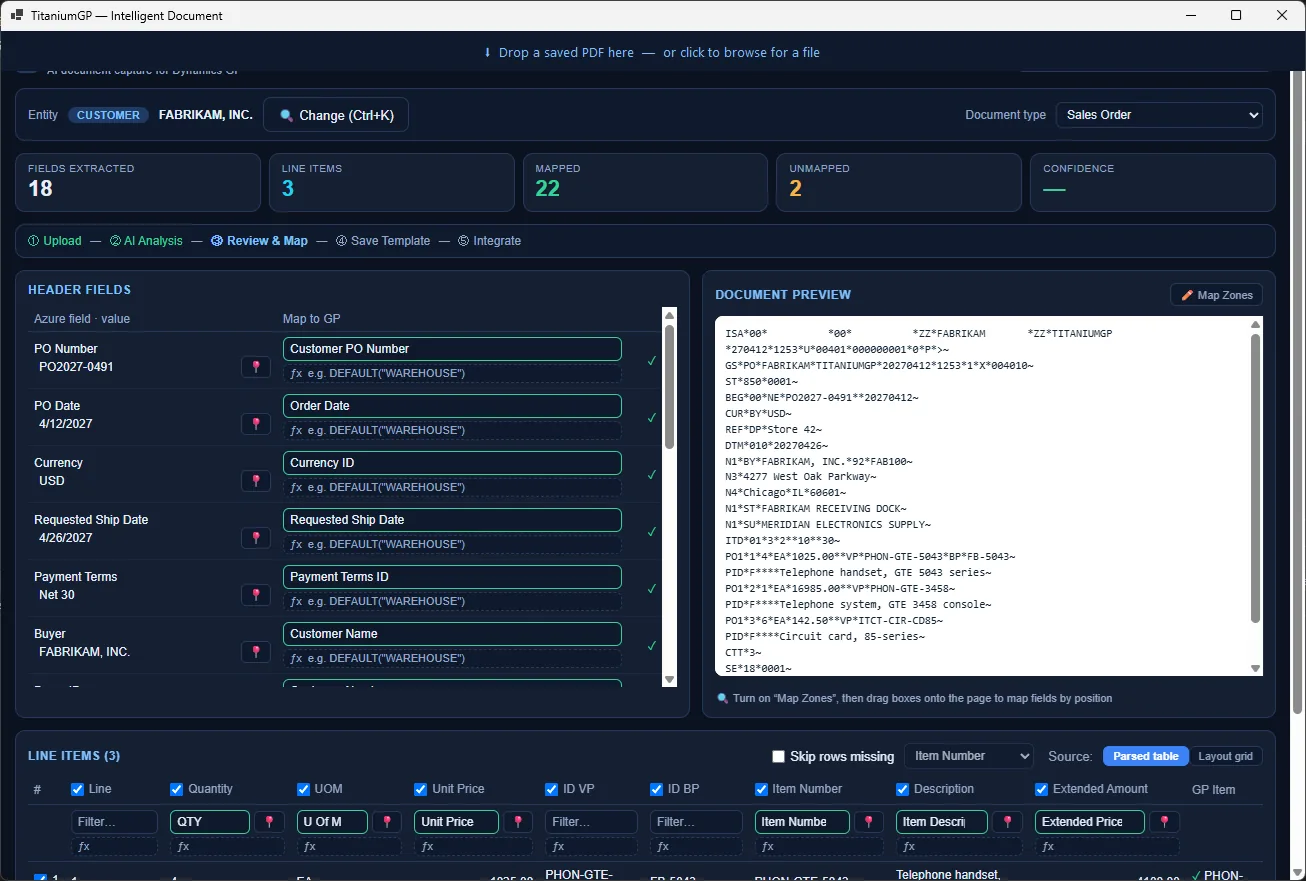Click the CUSTOMER entity badge

coord(108,115)
